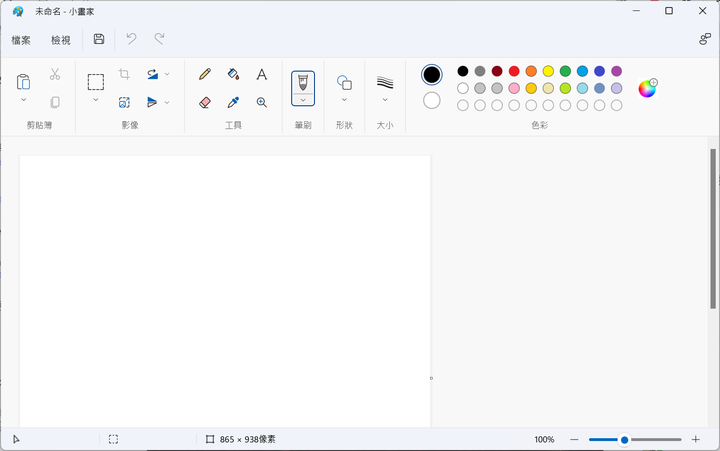Open the 檢視 (View) menu
The height and width of the screenshot is (451, 720).
[61, 40]
